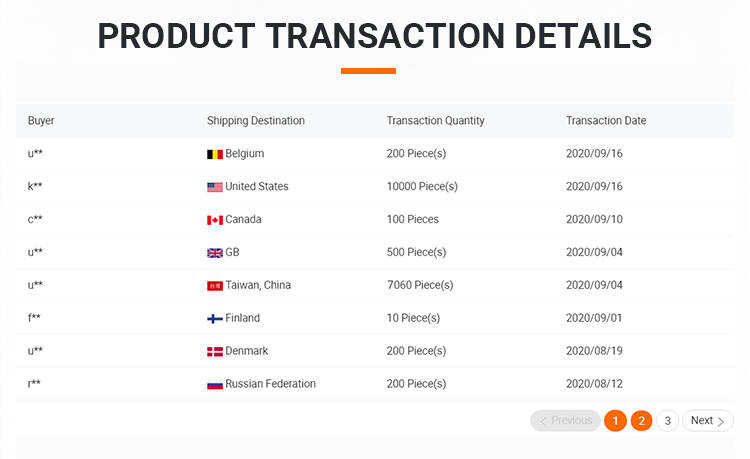Click buyer k** in the table

[x=35, y=187]
